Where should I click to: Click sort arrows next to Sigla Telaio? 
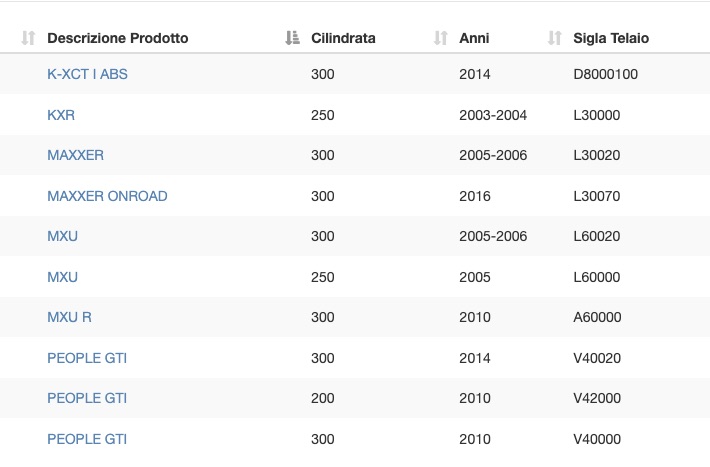pos(555,38)
